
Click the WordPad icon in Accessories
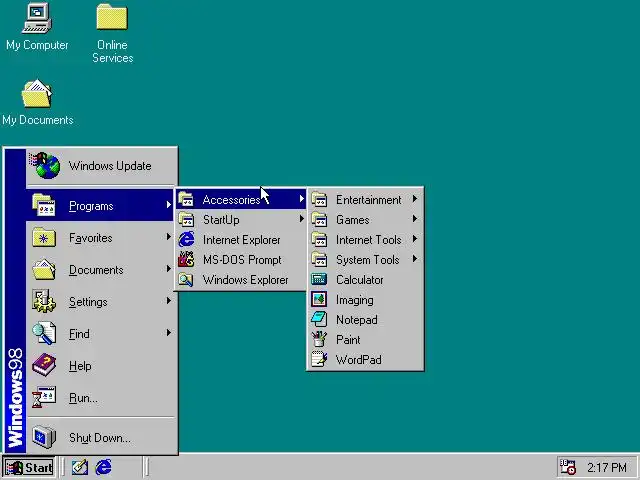319,360
